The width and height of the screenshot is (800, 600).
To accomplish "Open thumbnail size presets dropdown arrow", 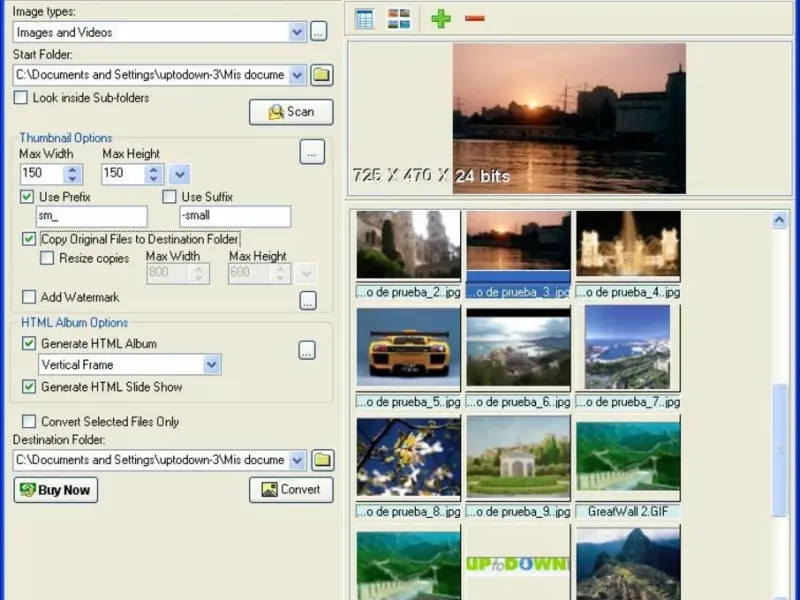I will [179, 174].
